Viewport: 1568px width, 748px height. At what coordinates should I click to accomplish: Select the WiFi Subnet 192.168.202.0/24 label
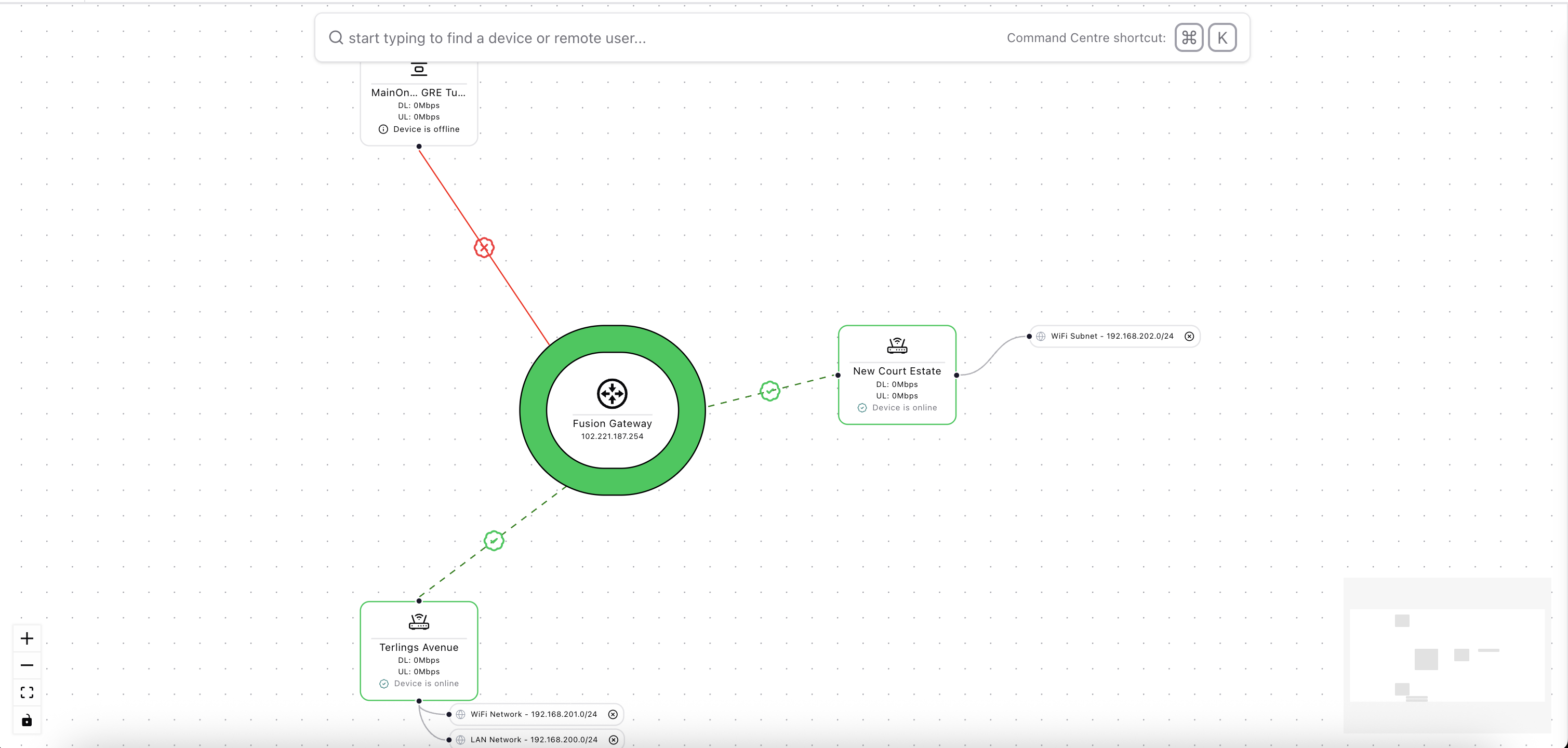[x=1111, y=336]
